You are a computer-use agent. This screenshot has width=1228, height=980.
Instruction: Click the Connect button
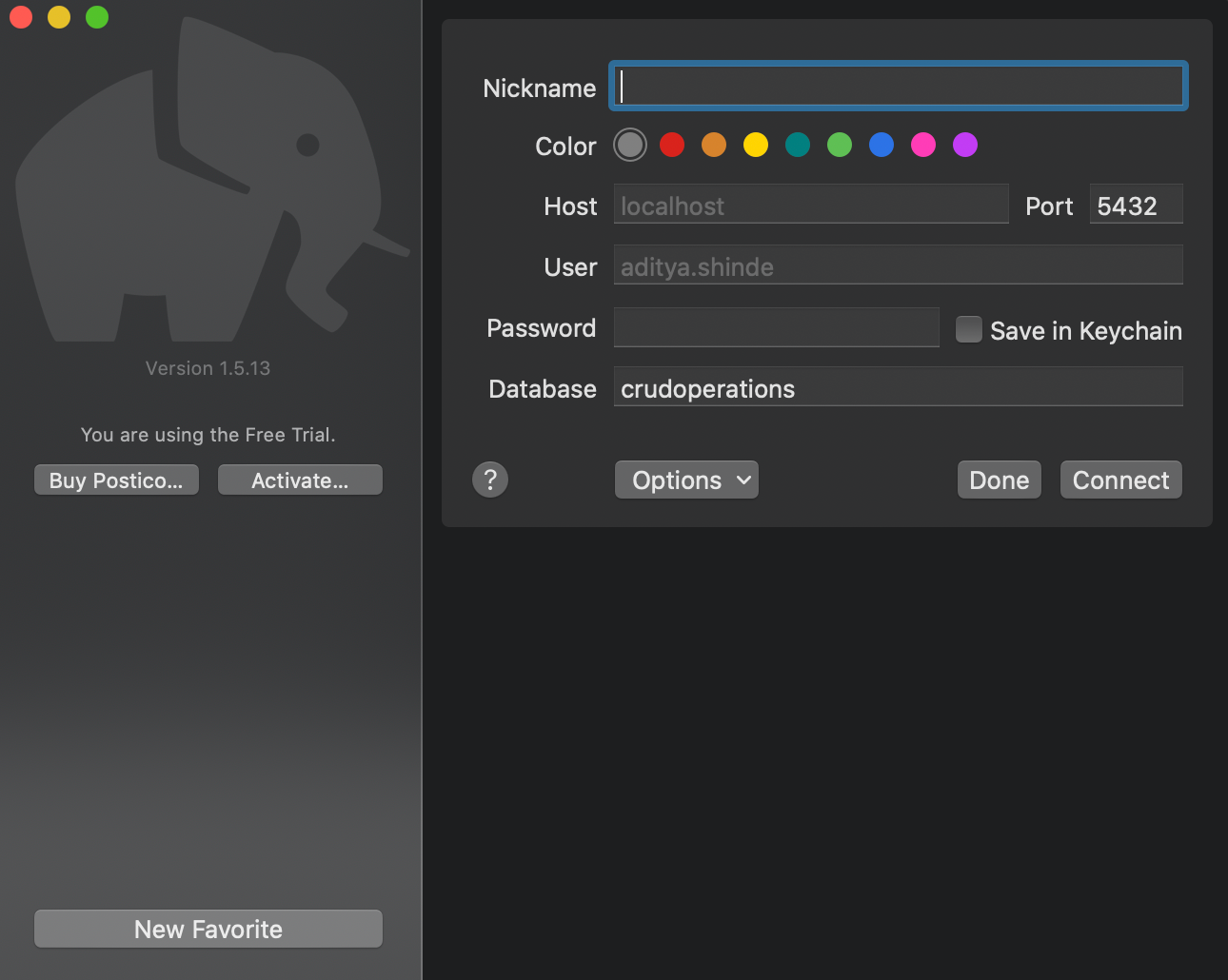[1121, 480]
